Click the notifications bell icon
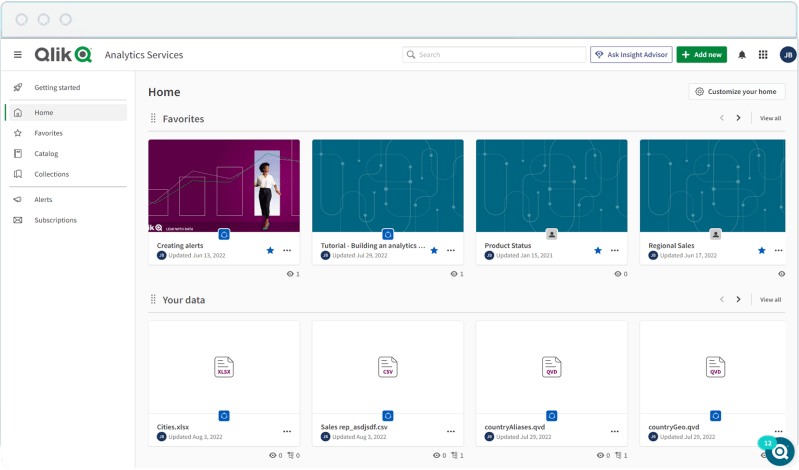799x470 pixels. click(x=742, y=55)
